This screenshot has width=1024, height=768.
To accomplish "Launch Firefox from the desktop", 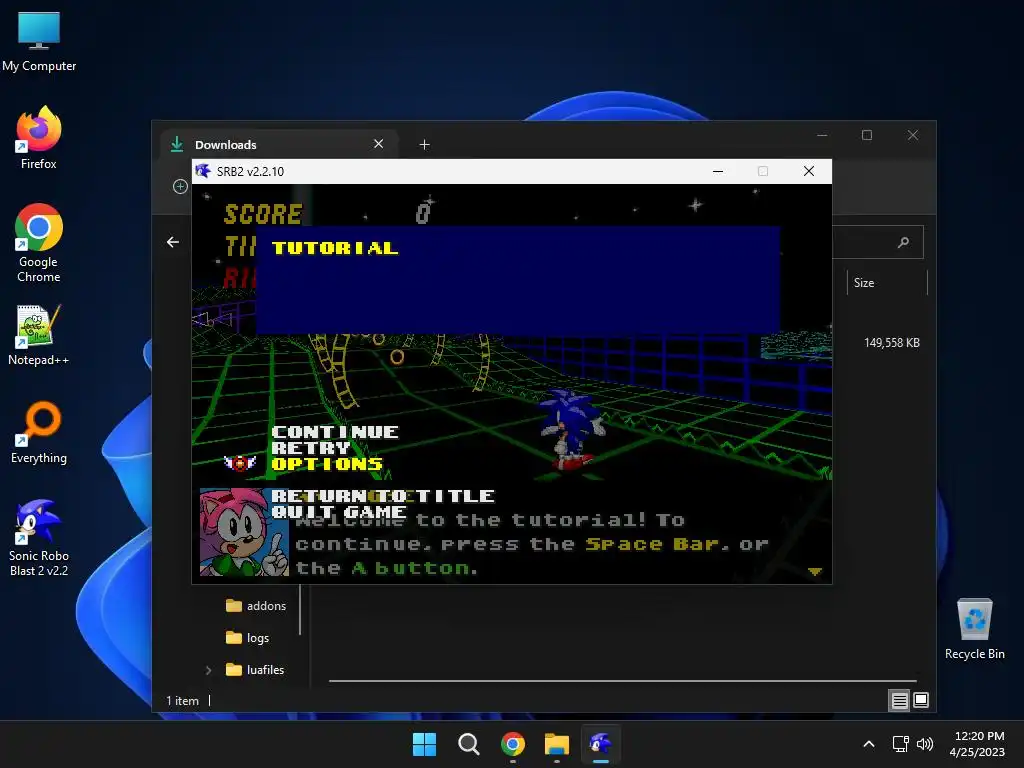I will (39, 138).
